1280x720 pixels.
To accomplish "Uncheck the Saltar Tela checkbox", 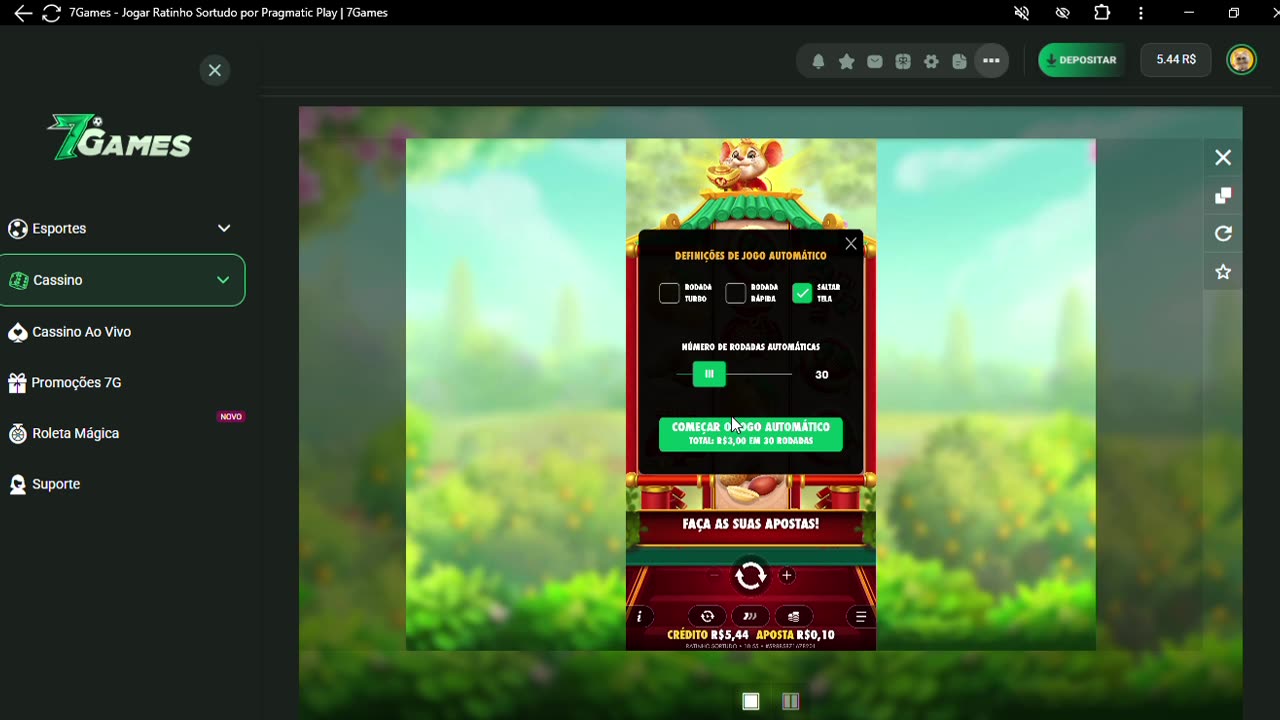I will tap(802, 293).
